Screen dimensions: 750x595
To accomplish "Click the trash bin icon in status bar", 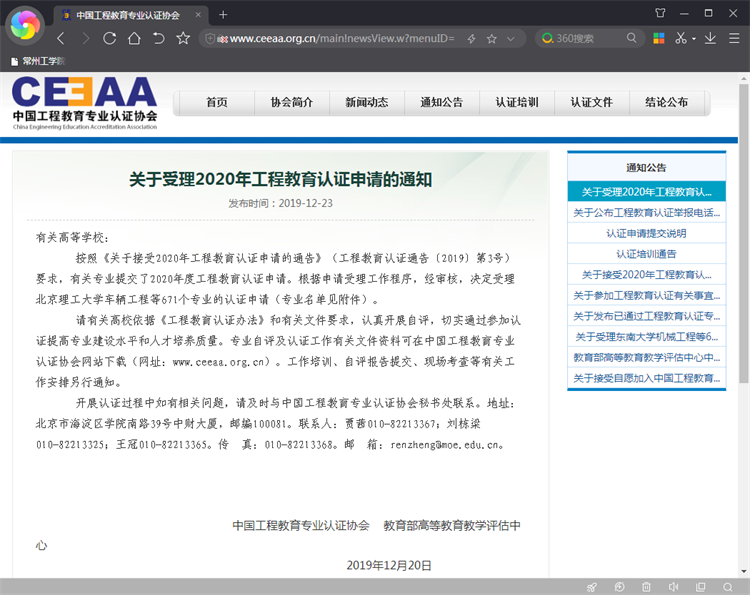I will (647, 587).
